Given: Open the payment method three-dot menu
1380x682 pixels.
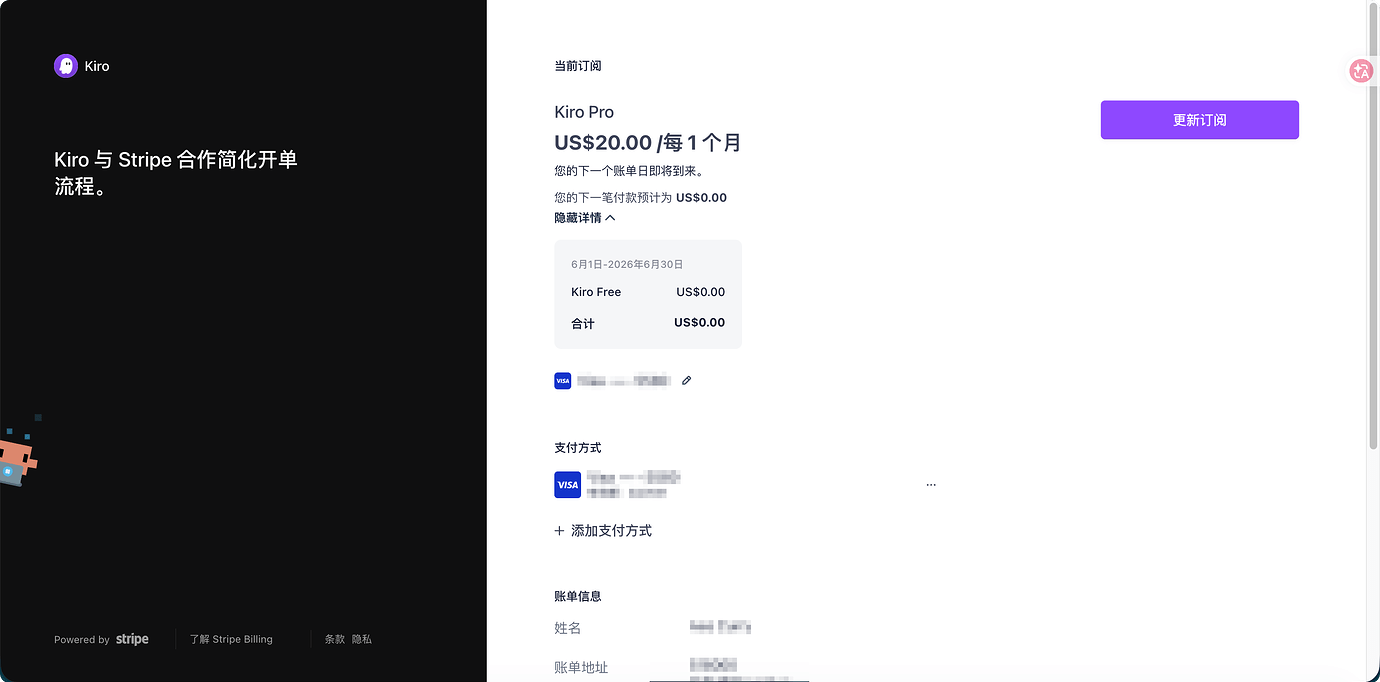Looking at the screenshot, I should click(931, 485).
